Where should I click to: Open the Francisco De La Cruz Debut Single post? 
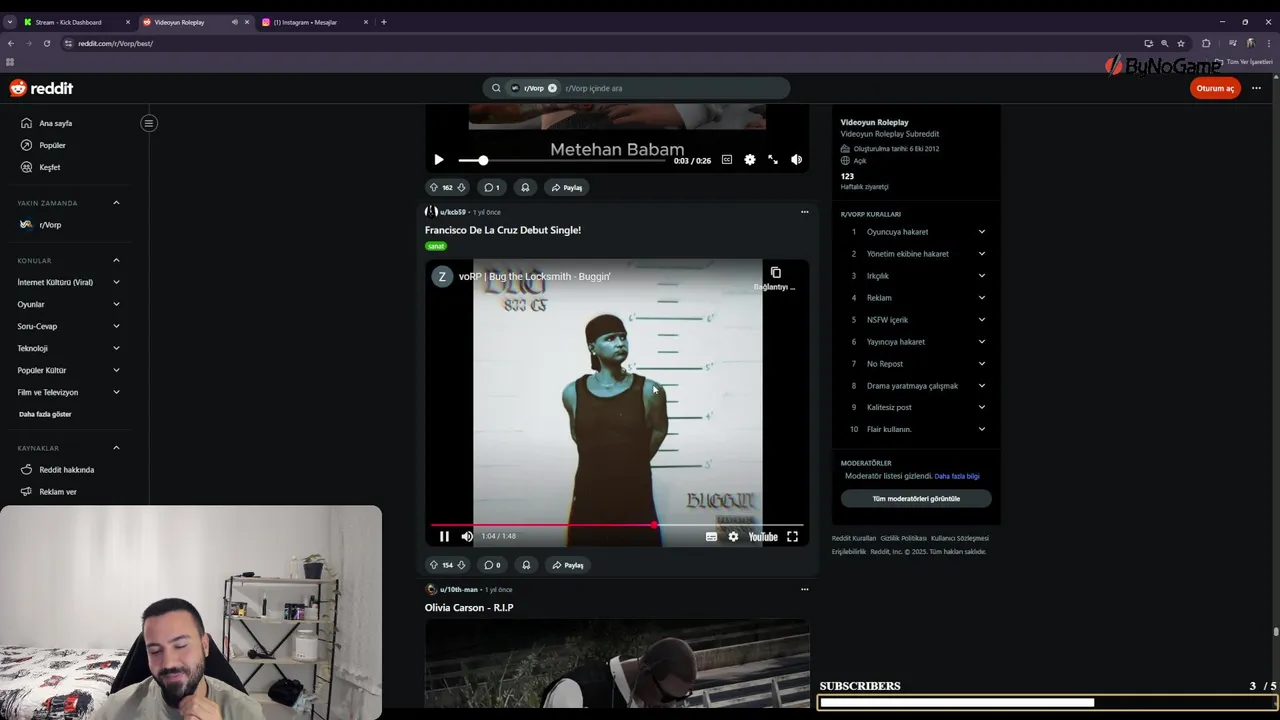503,230
